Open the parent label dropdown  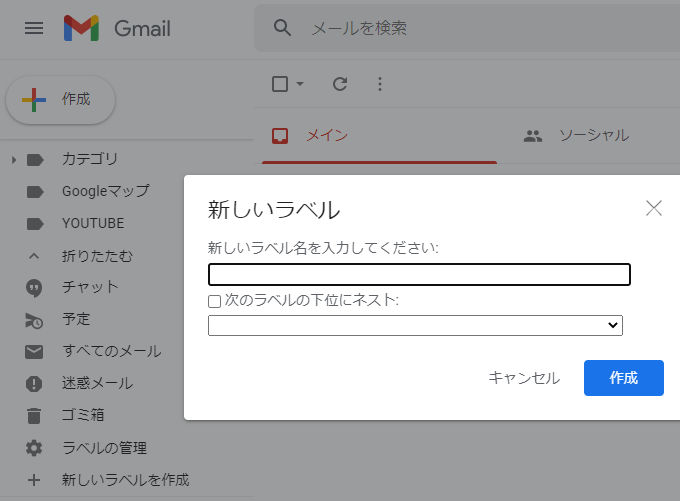coord(415,325)
